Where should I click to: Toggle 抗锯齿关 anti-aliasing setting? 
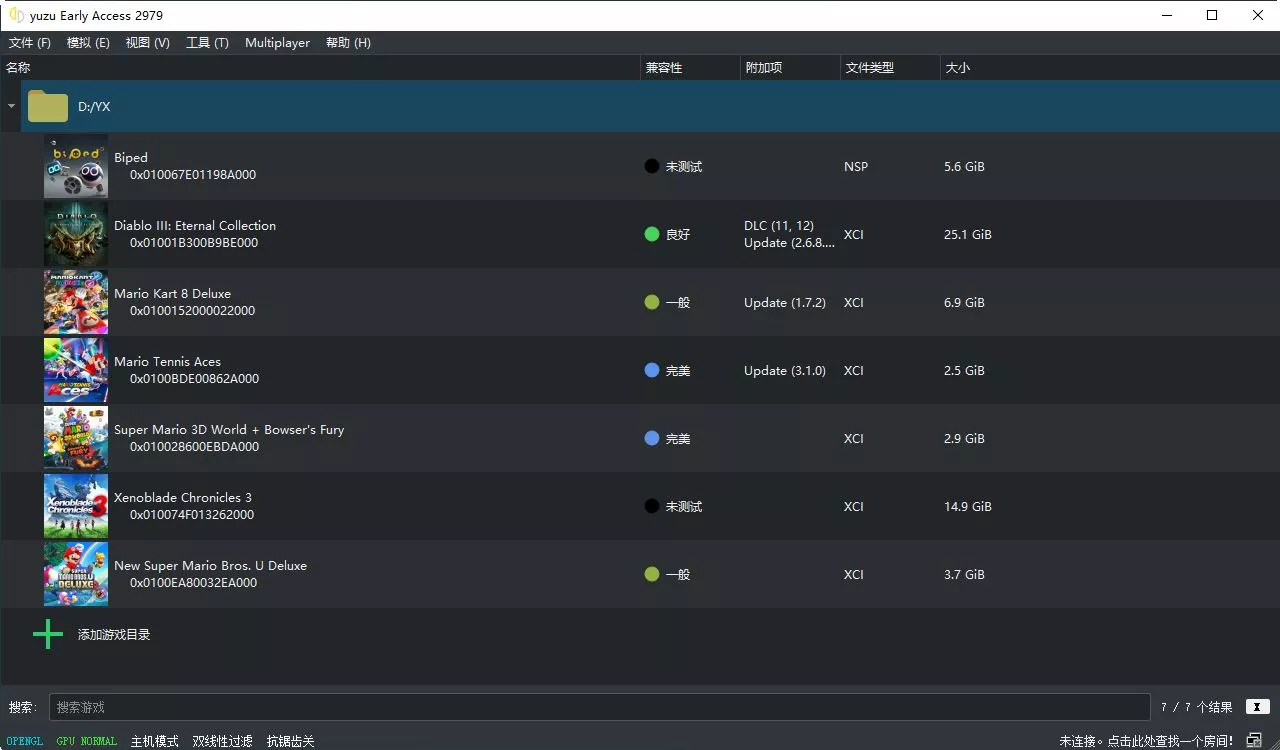coord(290,741)
